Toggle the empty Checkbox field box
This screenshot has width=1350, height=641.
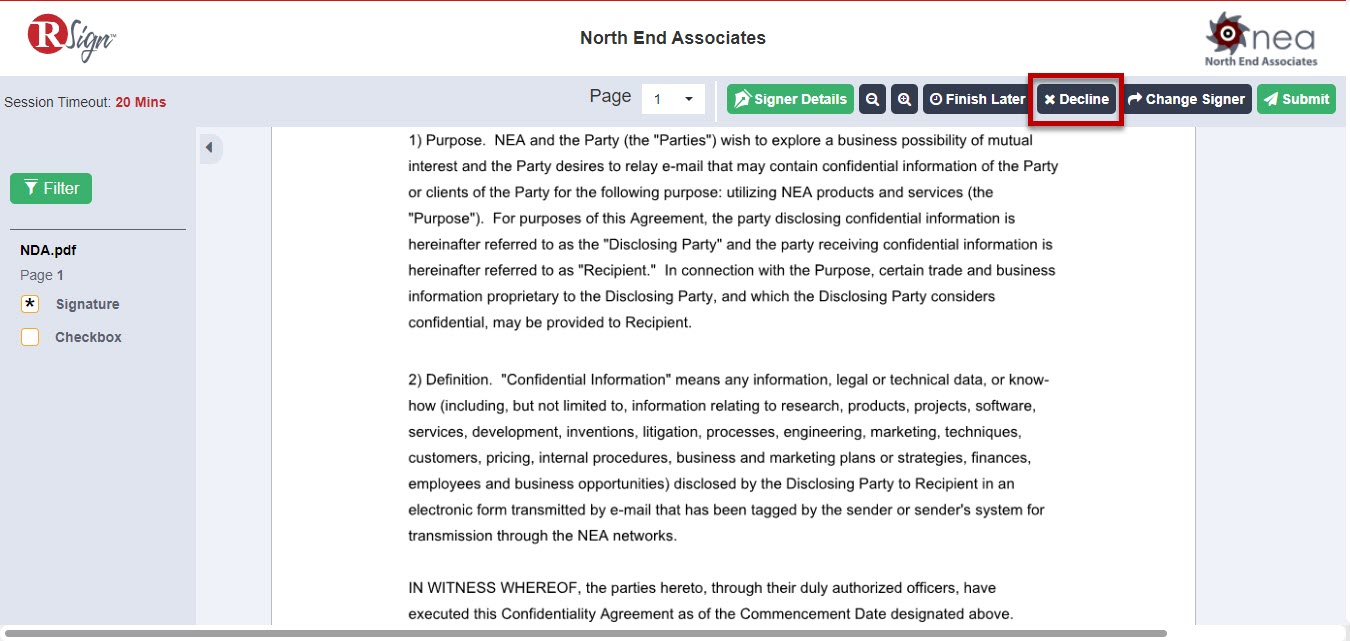(30, 337)
